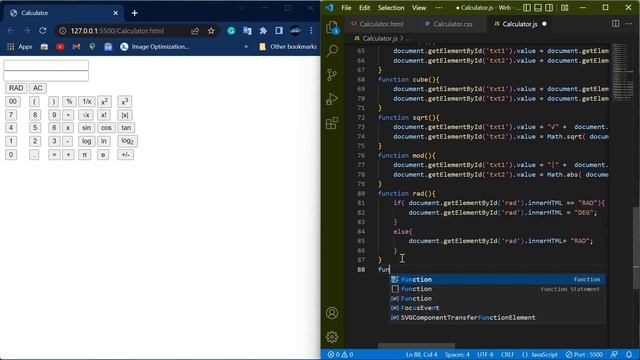Image resolution: width=640 pixels, height=360 pixels.
Task: Click the equals calculator button
Action: [x=54, y=155]
